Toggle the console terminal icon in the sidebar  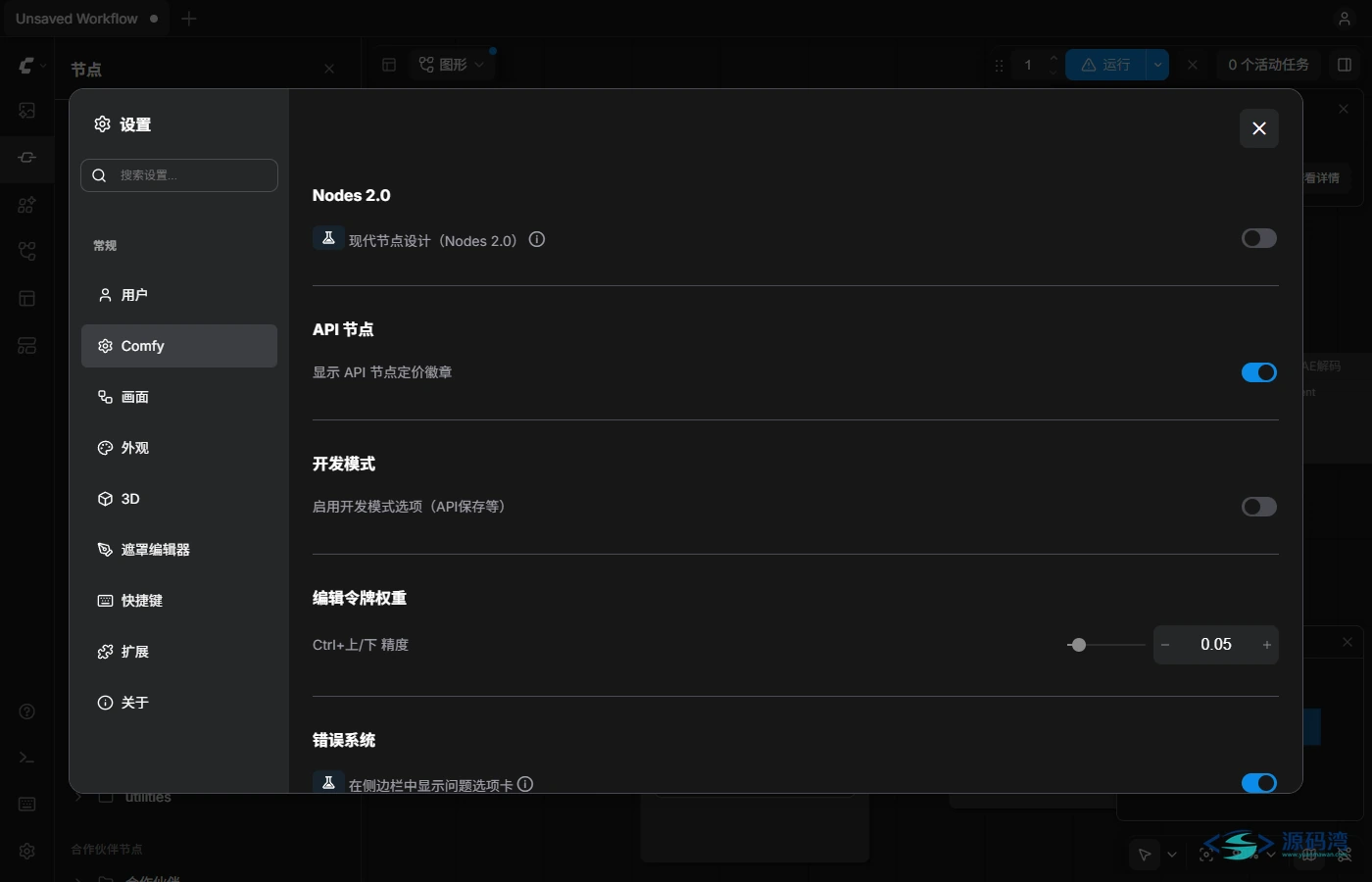pyautogui.click(x=26, y=758)
